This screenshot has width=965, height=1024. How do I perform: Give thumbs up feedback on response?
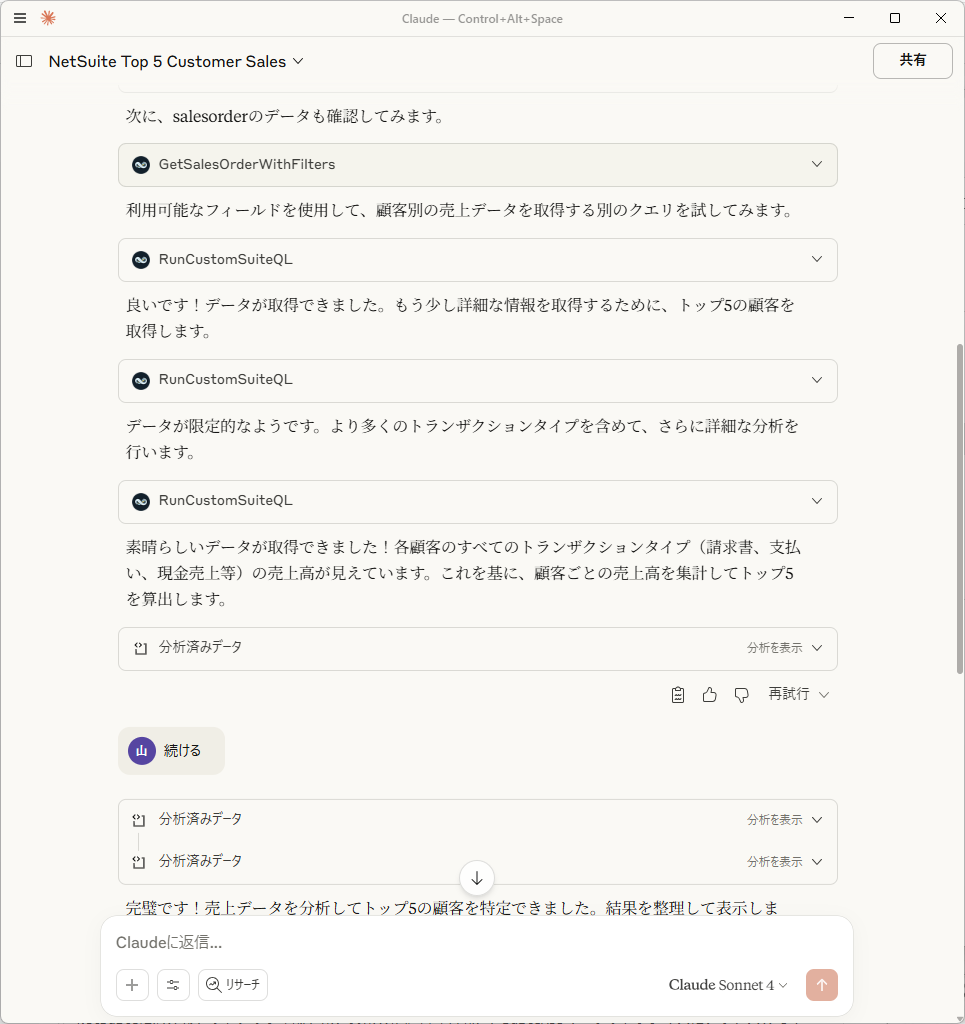click(710, 695)
